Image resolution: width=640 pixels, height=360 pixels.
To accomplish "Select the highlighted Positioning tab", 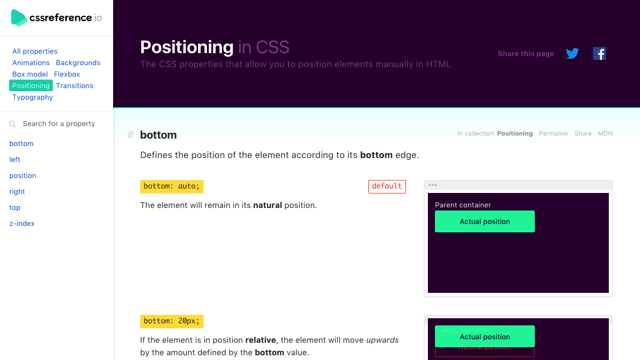I will coord(31,85).
